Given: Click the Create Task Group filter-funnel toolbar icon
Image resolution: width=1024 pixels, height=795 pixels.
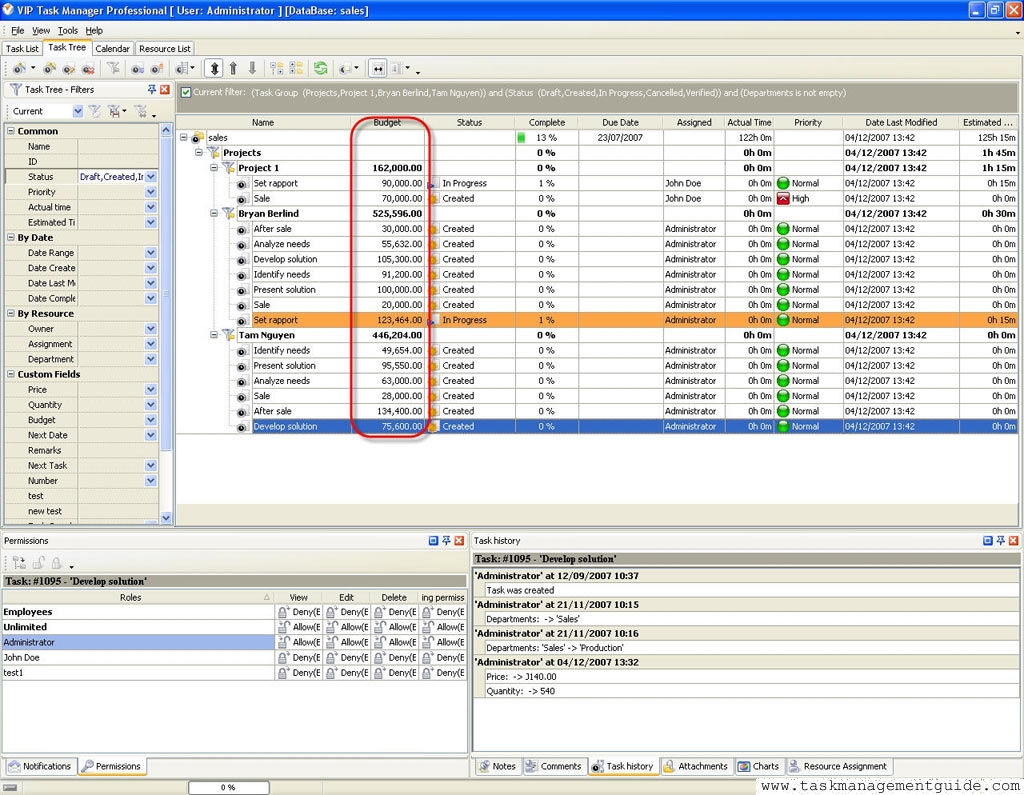Looking at the screenshot, I should (113, 68).
